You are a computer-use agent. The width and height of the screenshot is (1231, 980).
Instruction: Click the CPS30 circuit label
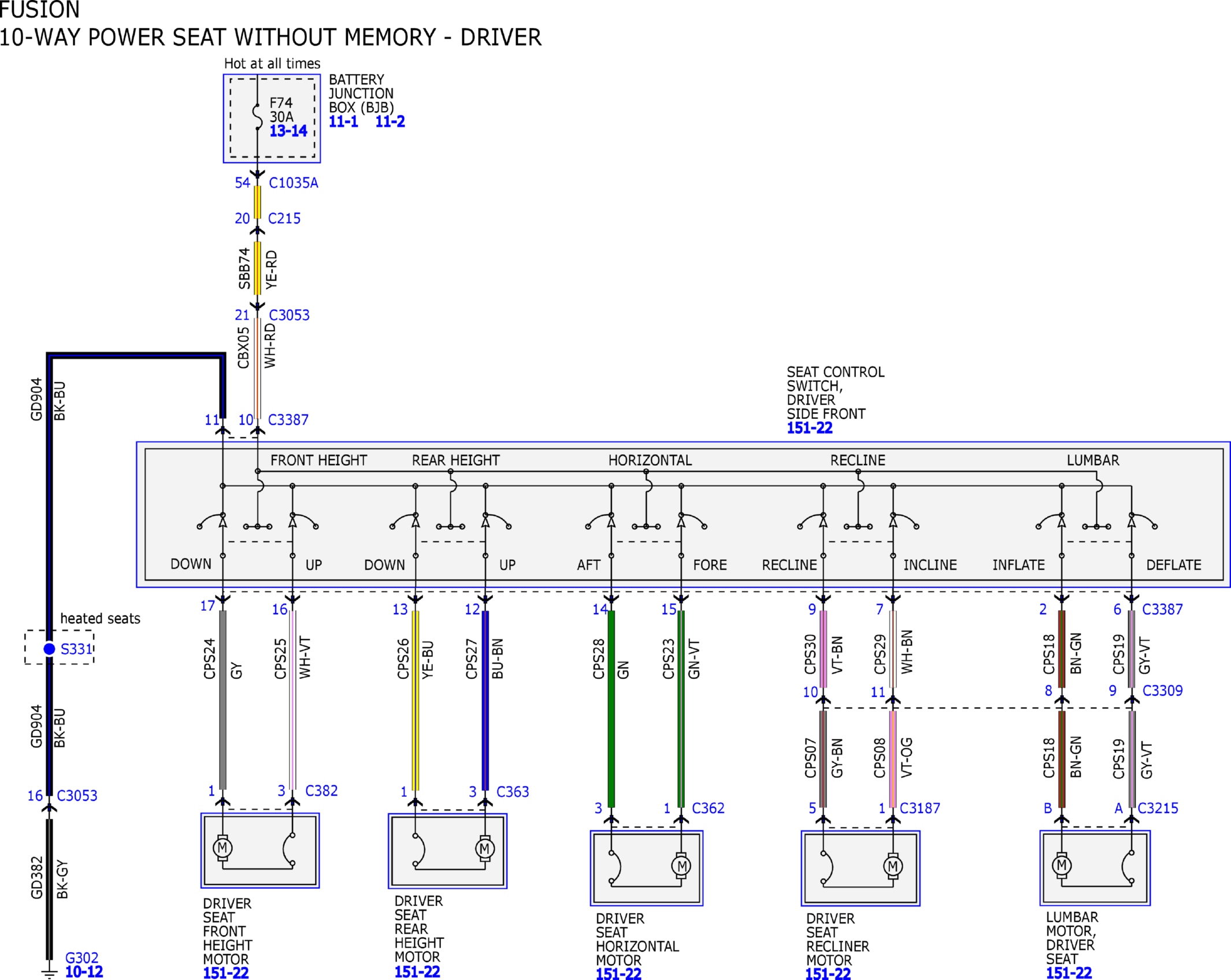[x=811, y=655]
